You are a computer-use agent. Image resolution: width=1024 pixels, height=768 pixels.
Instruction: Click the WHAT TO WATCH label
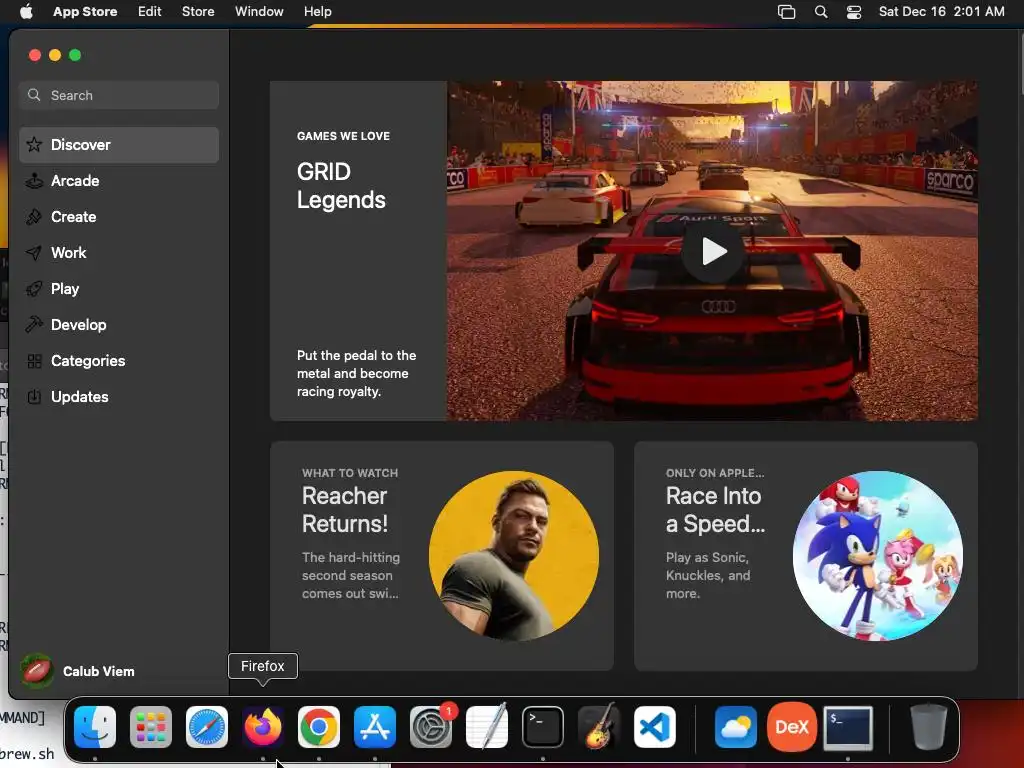tap(350, 473)
